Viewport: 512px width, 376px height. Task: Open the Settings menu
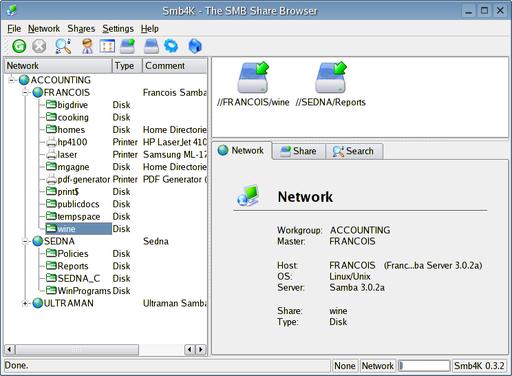[118, 29]
